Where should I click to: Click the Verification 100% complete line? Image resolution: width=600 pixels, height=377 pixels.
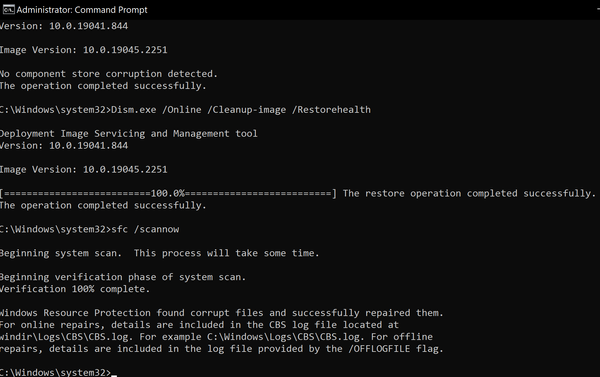click(75, 289)
